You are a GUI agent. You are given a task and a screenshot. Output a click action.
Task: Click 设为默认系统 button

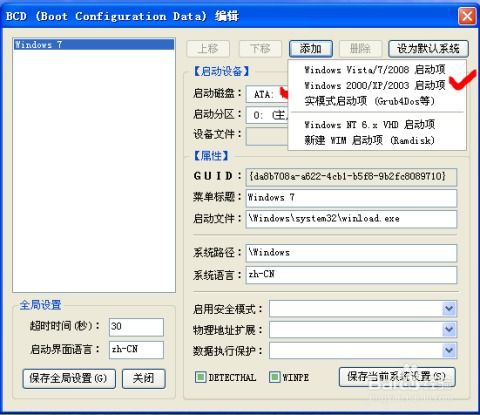428,49
